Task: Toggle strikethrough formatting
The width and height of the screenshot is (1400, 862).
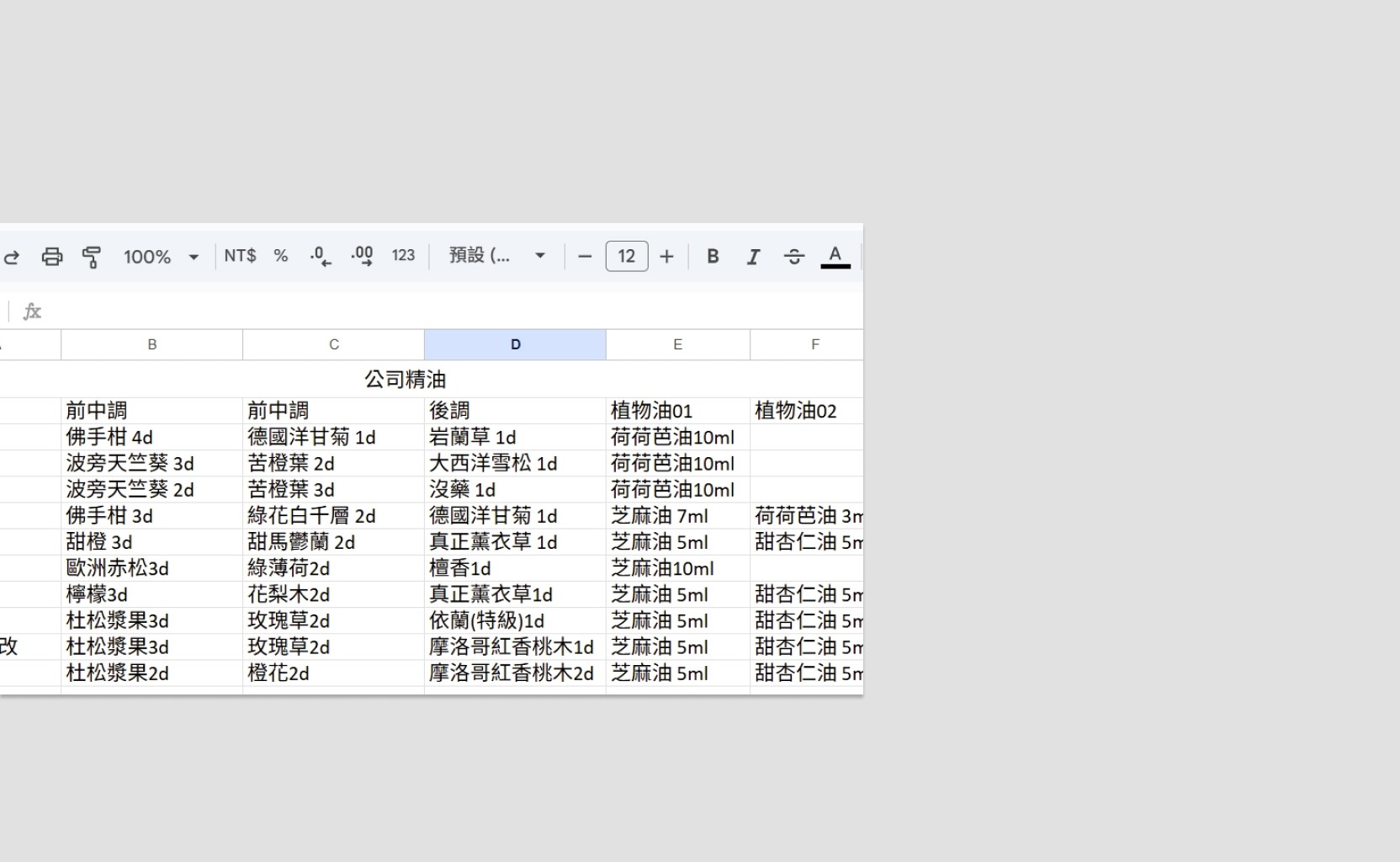Action: (794, 257)
